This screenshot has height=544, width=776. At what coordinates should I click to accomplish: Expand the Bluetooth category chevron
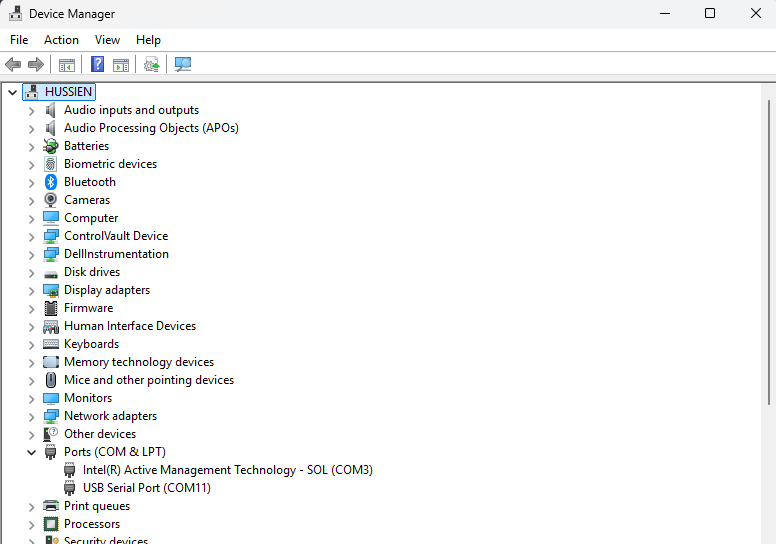[x=31, y=183]
